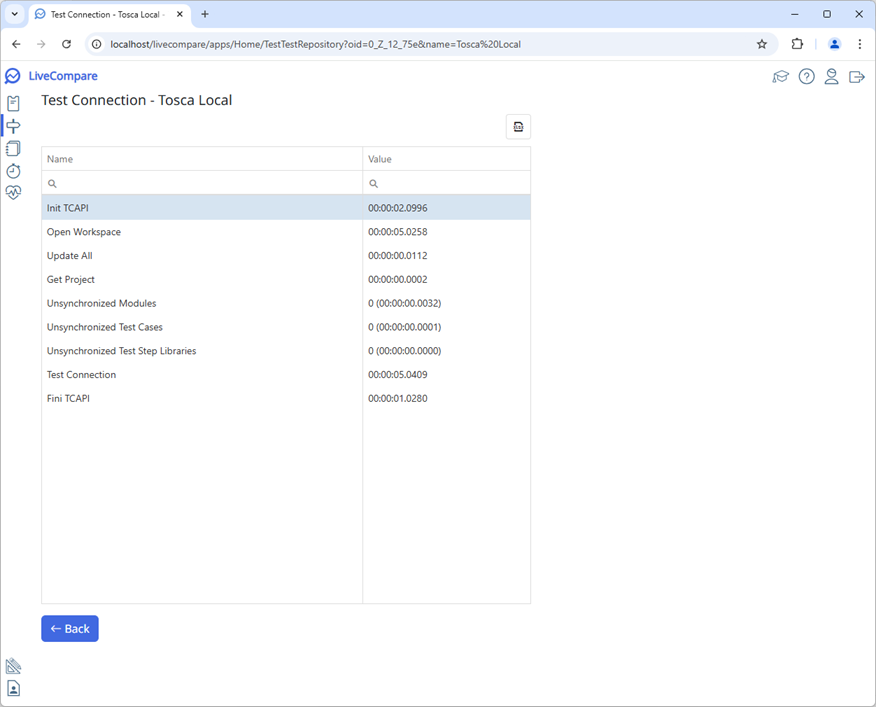This screenshot has width=876, height=707.
Task: Open the heart-pulse health icon in sidebar
Action: (x=13, y=192)
